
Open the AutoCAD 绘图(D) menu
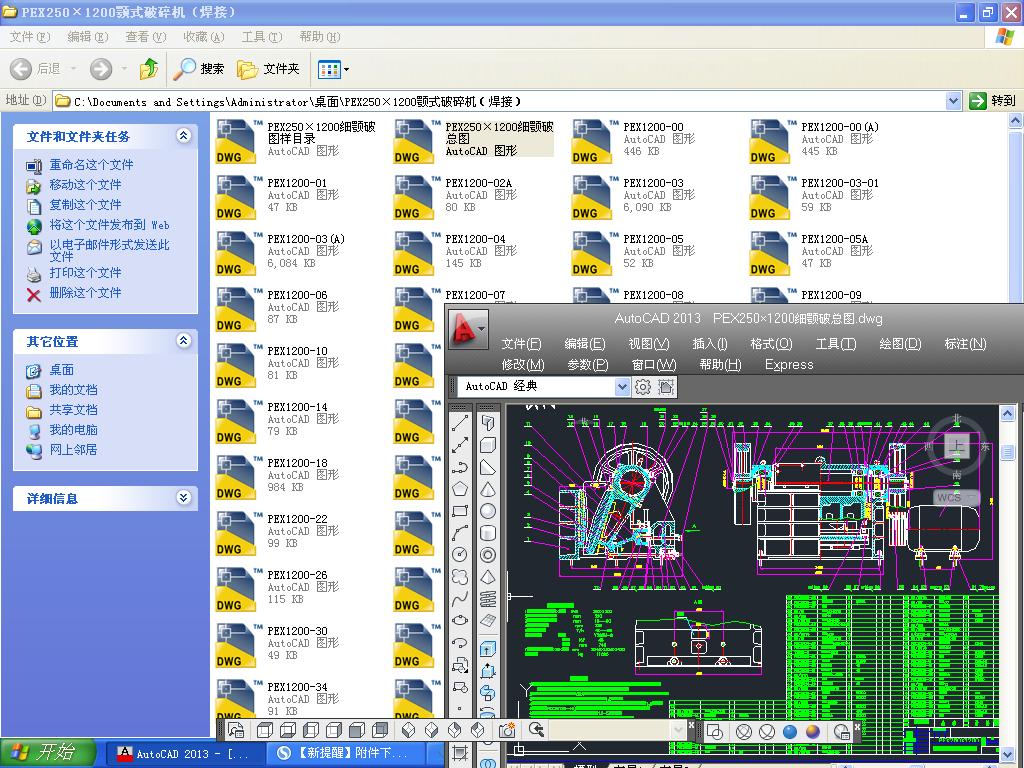[900, 343]
